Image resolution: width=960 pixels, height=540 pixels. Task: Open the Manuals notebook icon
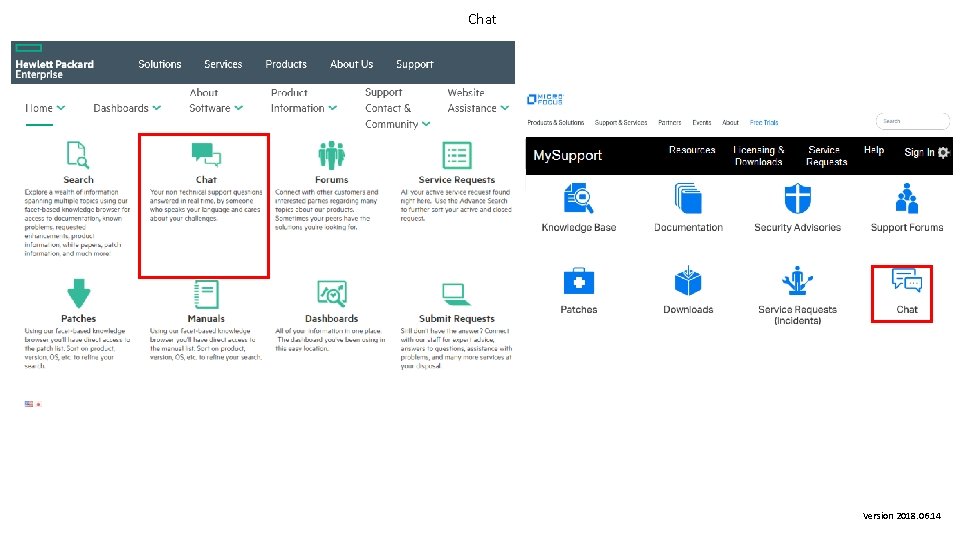[206, 294]
